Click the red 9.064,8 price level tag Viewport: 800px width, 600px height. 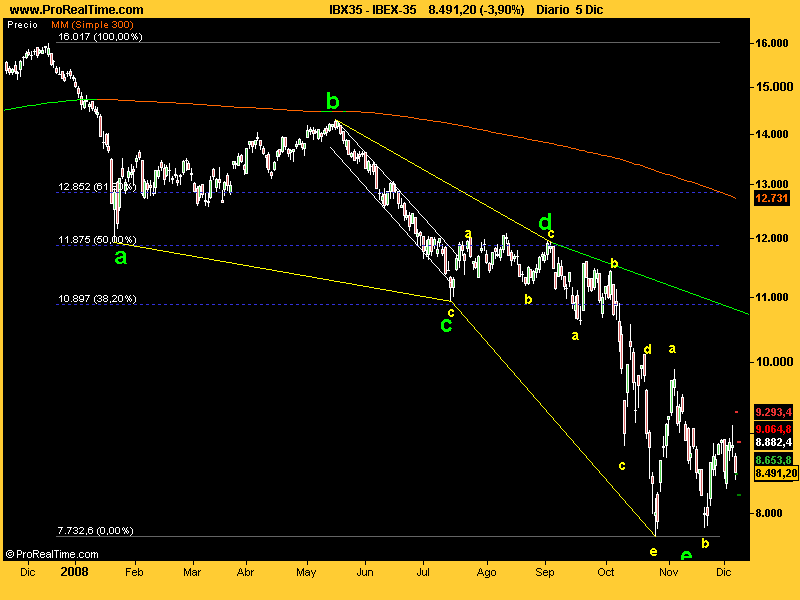pos(773,429)
